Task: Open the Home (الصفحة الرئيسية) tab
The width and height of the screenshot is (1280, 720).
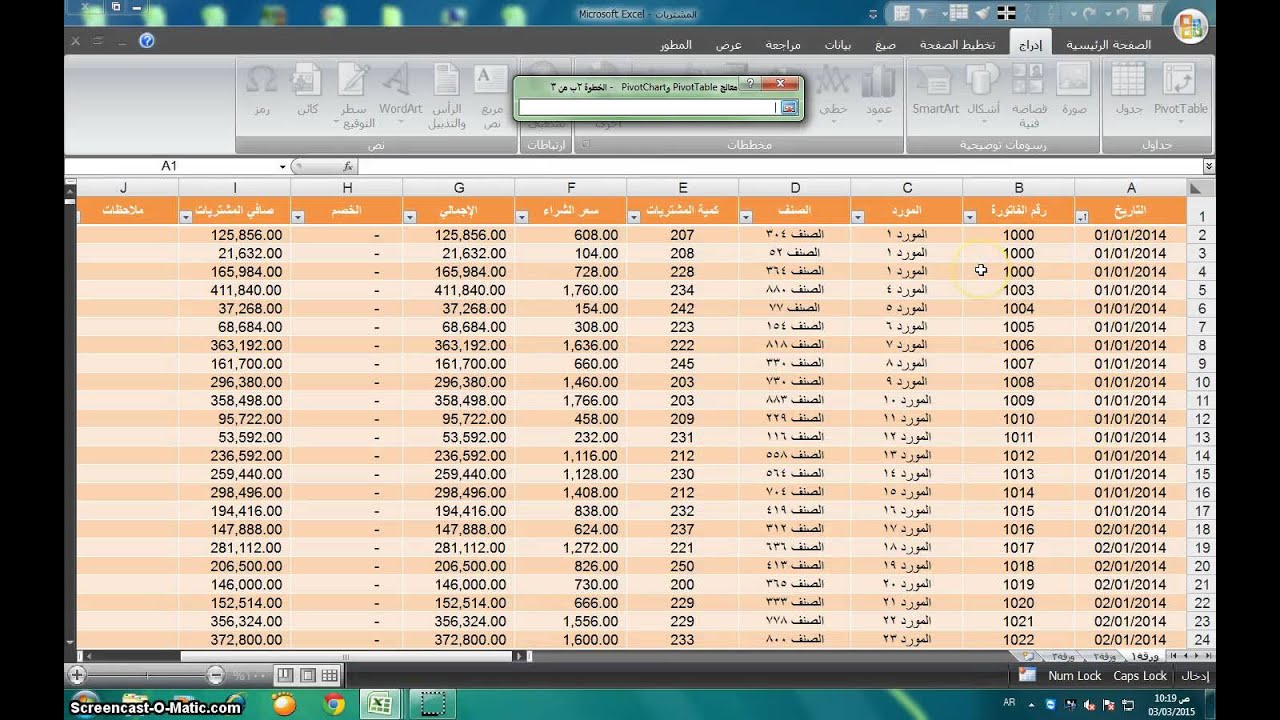Action: [1107, 45]
